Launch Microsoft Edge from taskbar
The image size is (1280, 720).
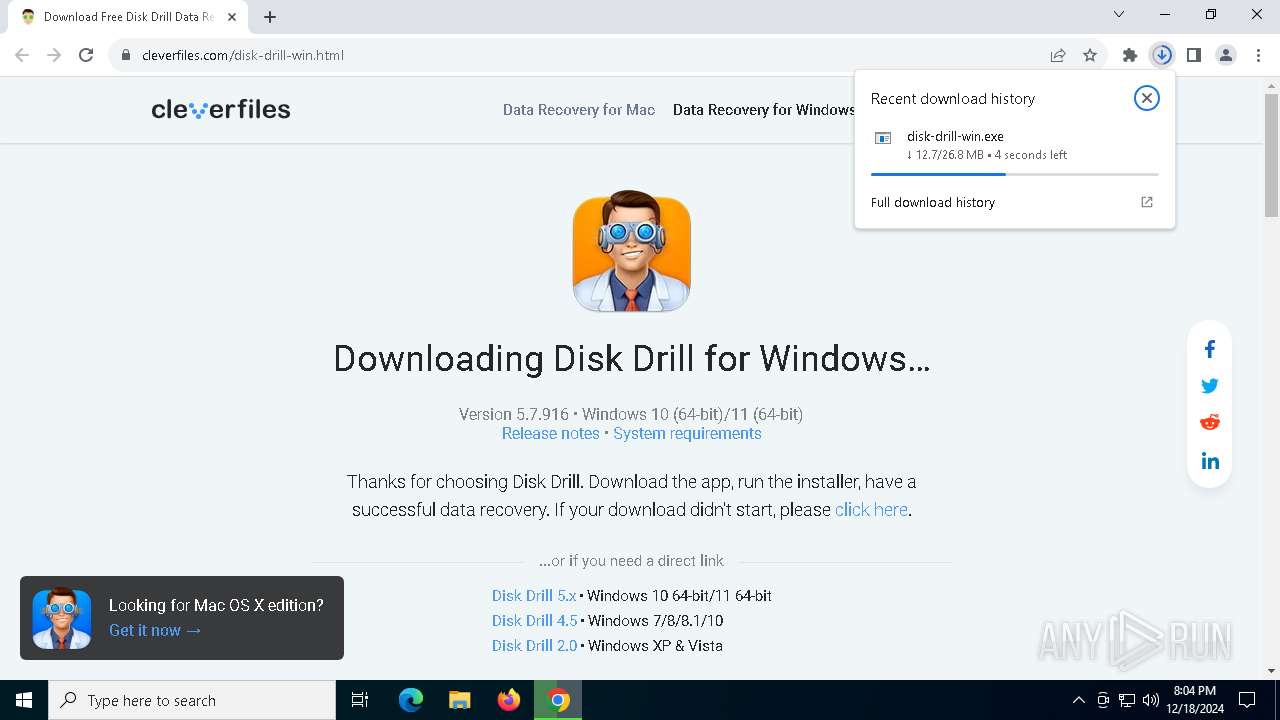[x=411, y=700]
